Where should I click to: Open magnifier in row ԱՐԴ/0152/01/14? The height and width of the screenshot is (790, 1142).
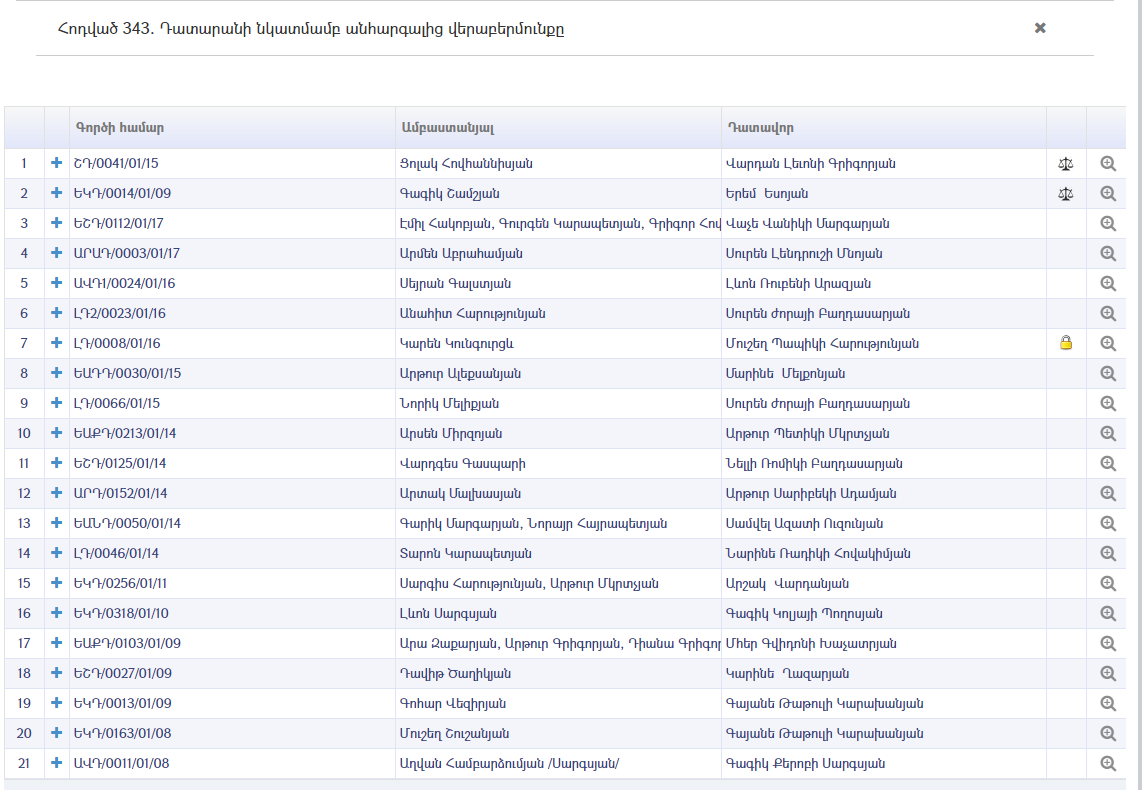click(1108, 493)
